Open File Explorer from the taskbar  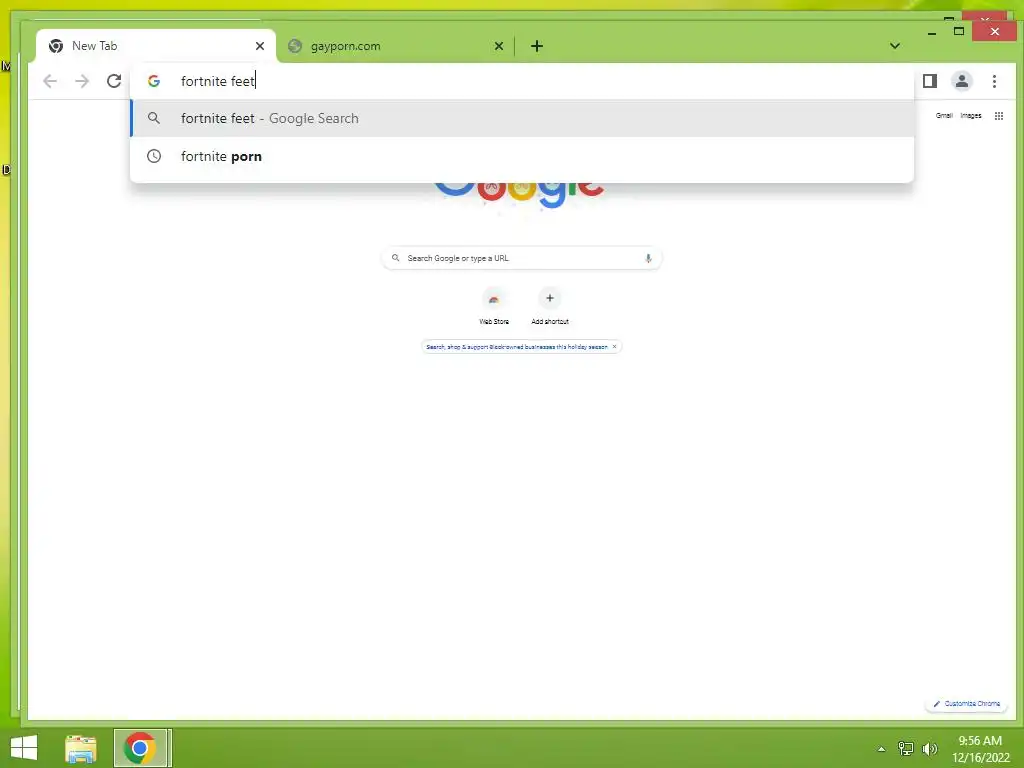[x=81, y=748]
